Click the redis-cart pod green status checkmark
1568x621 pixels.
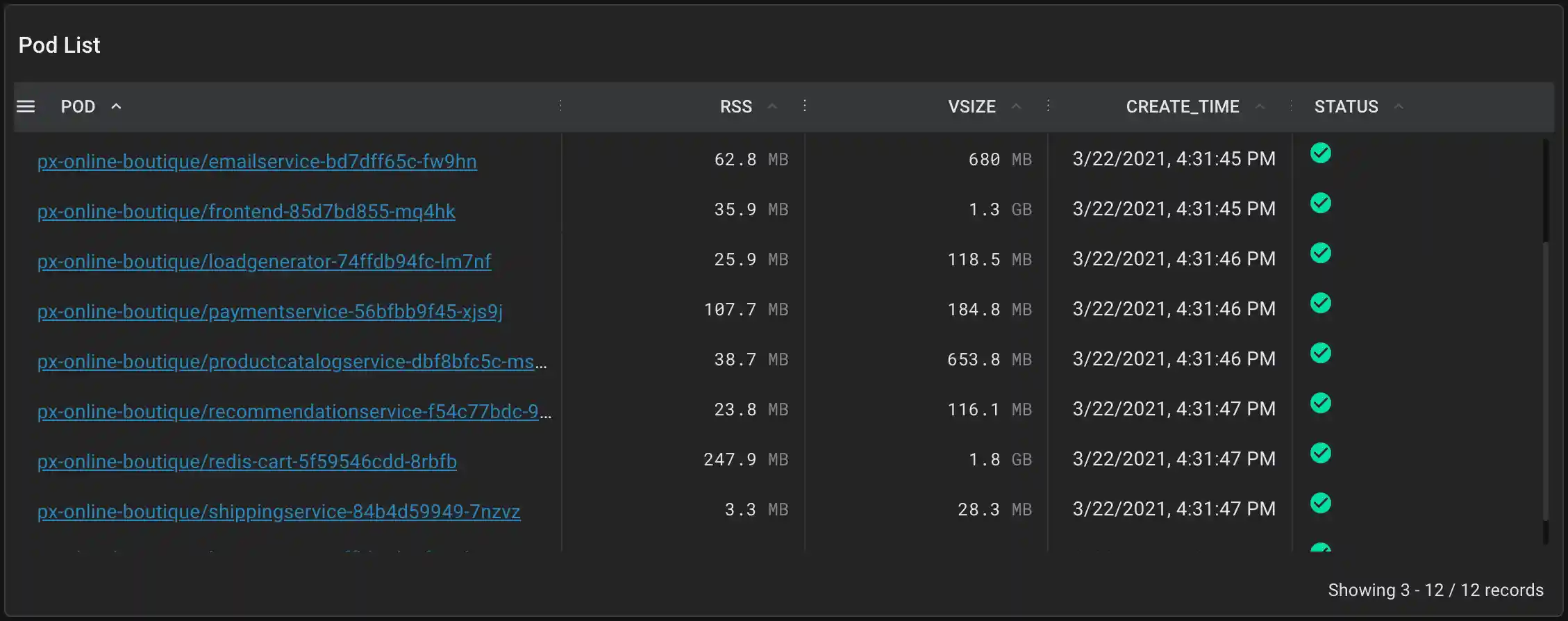click(1320, 453)
